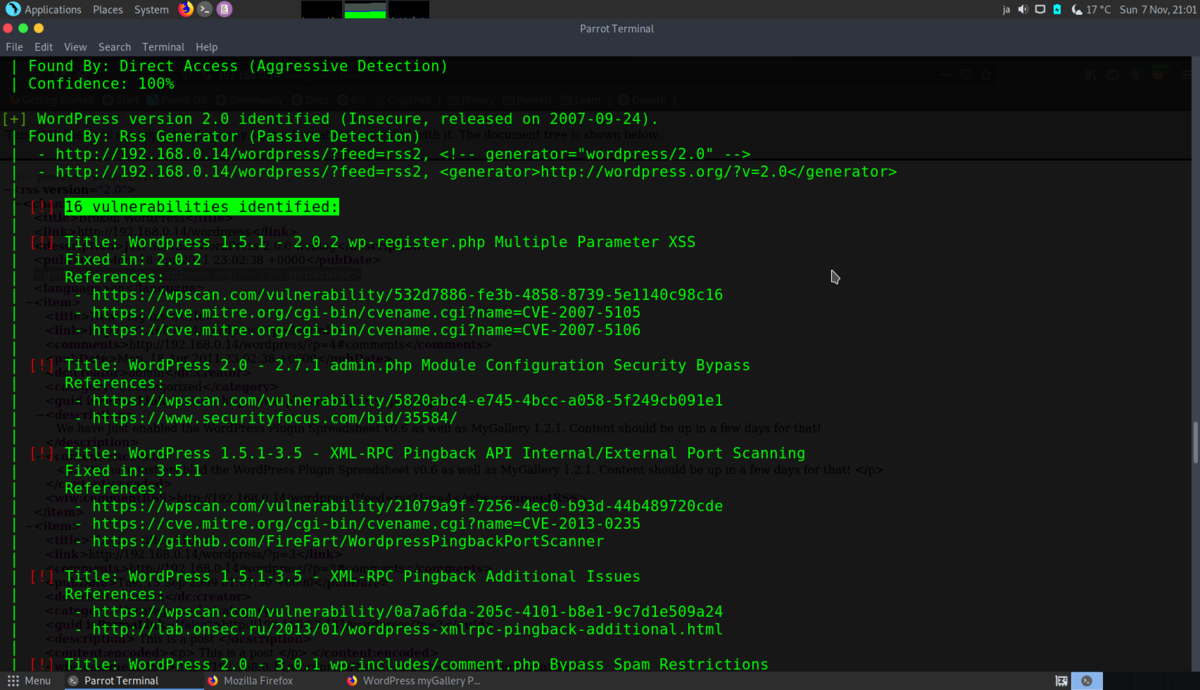Click the CVE-2007-5106 mitre link
The image size is (1200, 690).
tap(366, 330)
